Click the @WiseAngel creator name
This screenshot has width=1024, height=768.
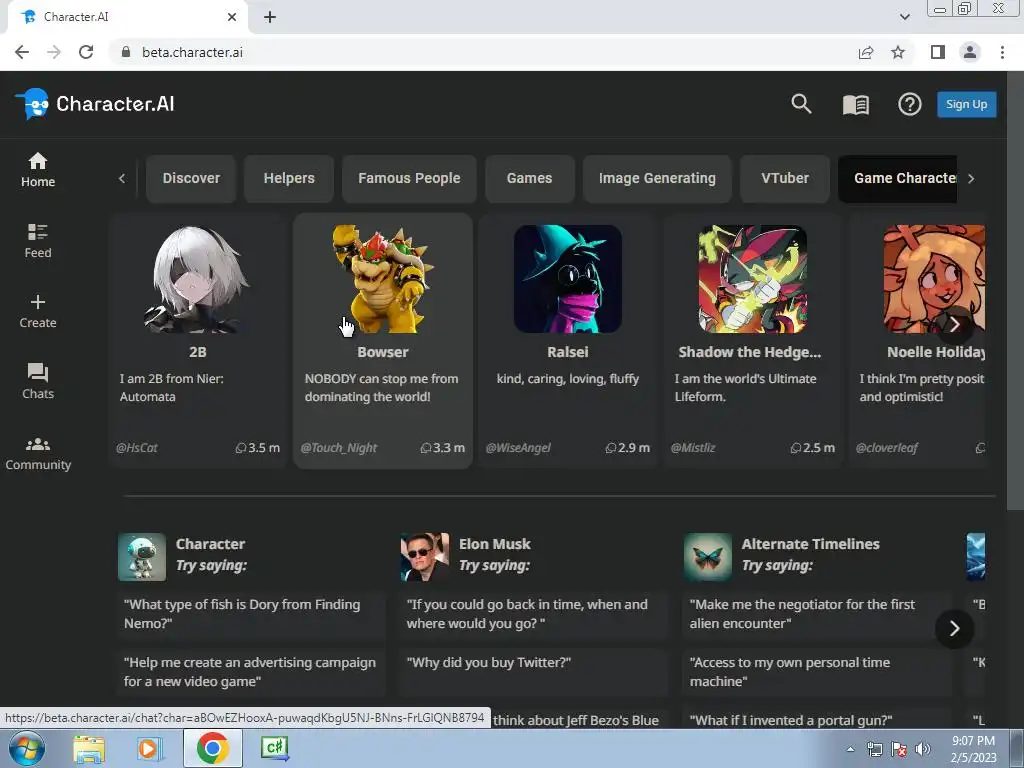click(x=518, y=448)
